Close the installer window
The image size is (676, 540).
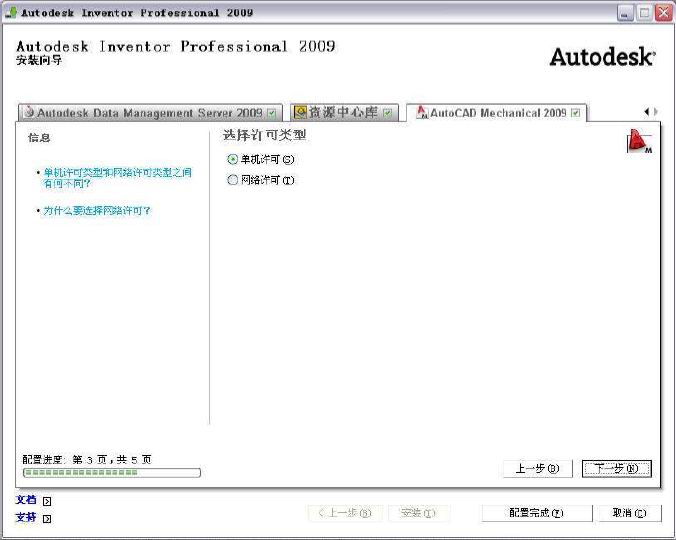click(663, 13)
